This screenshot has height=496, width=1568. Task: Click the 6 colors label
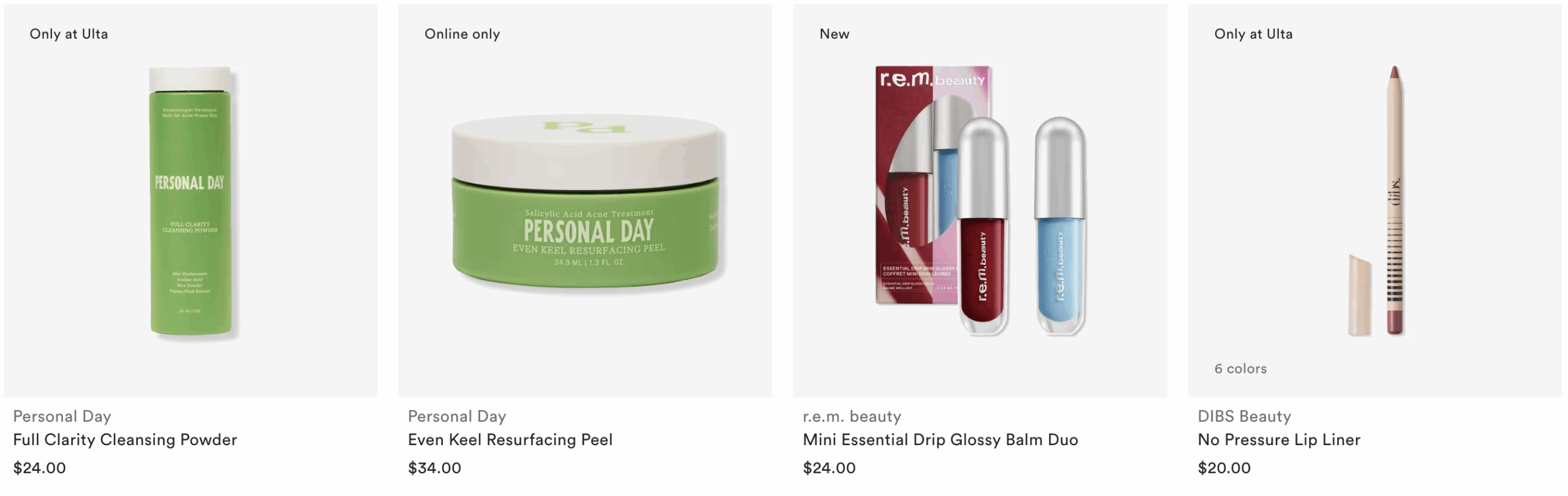(x=1240, y=368)
